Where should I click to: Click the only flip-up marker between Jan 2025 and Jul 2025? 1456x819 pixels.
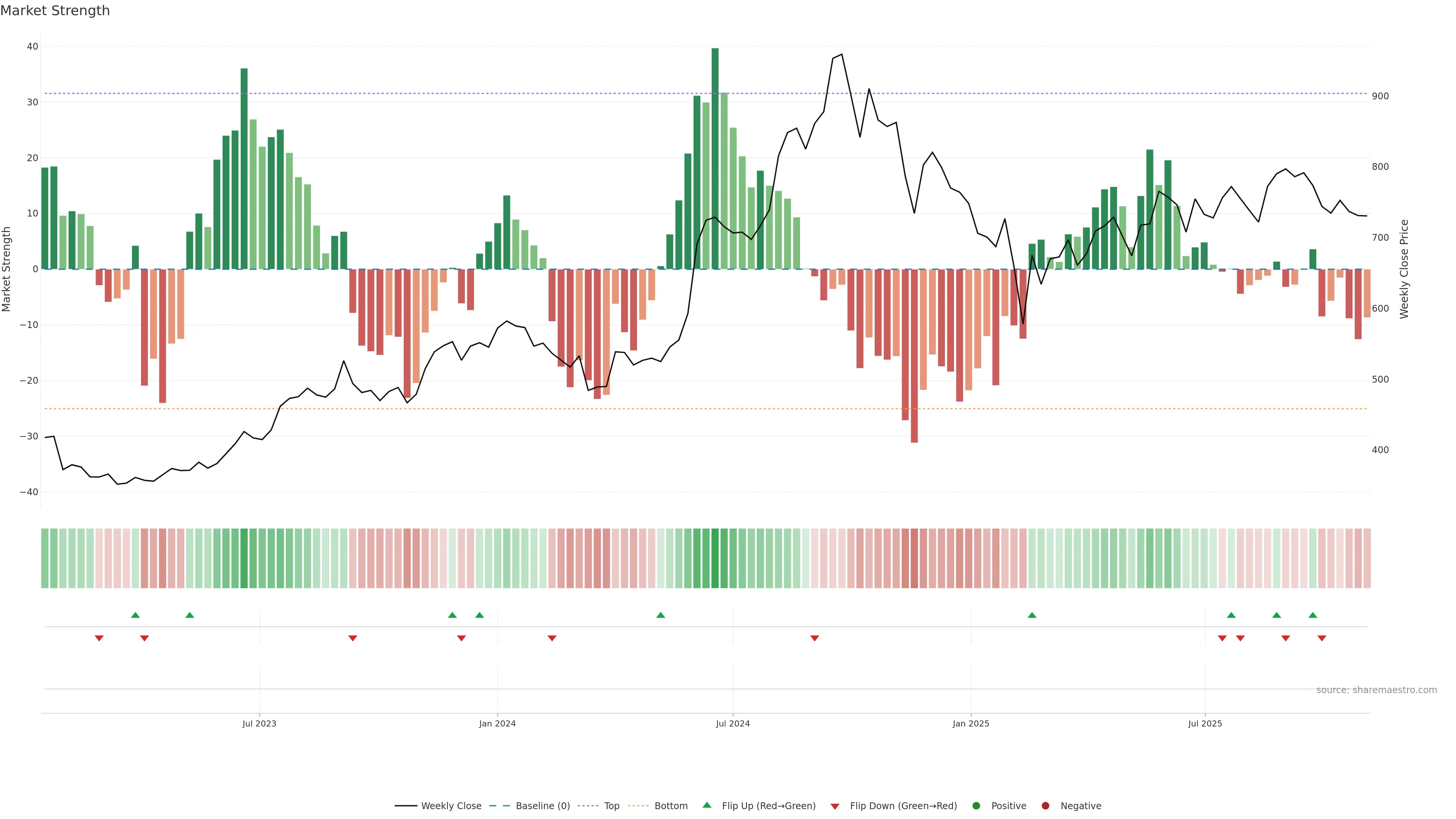1031,615
